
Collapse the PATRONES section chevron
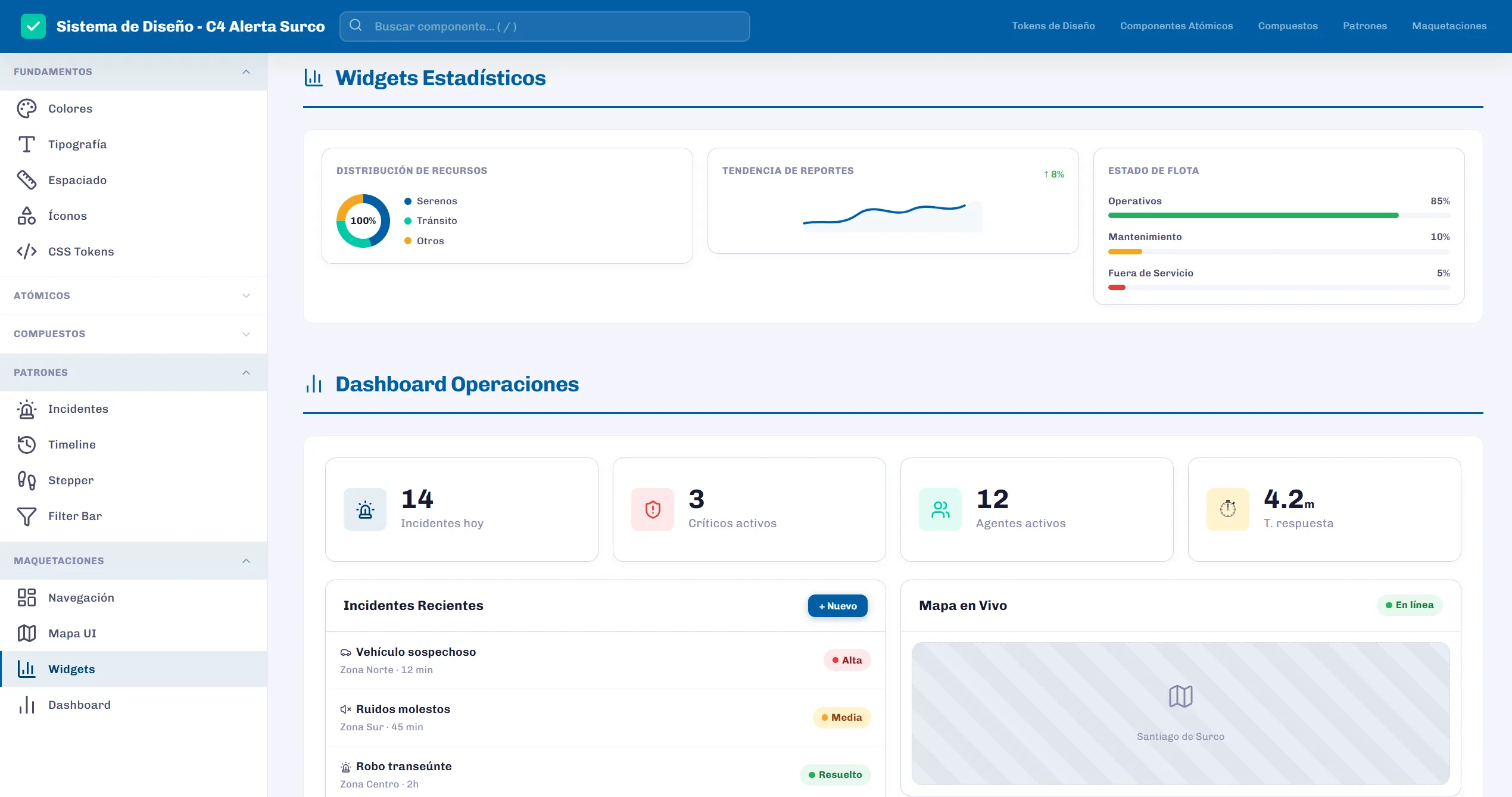(246, 372)
